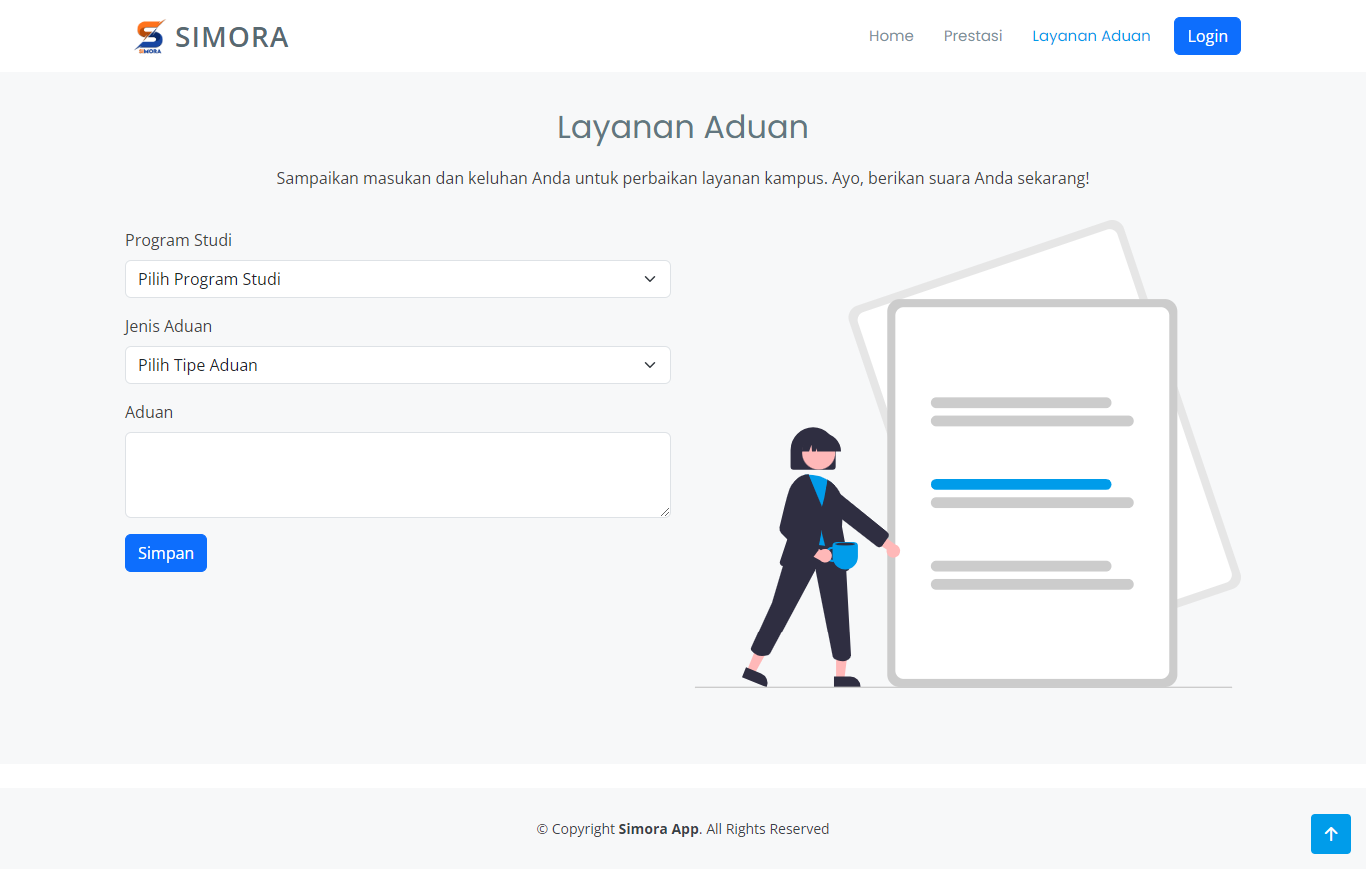
Task: Focus the Aduan text area
Action: pos(397,475)
